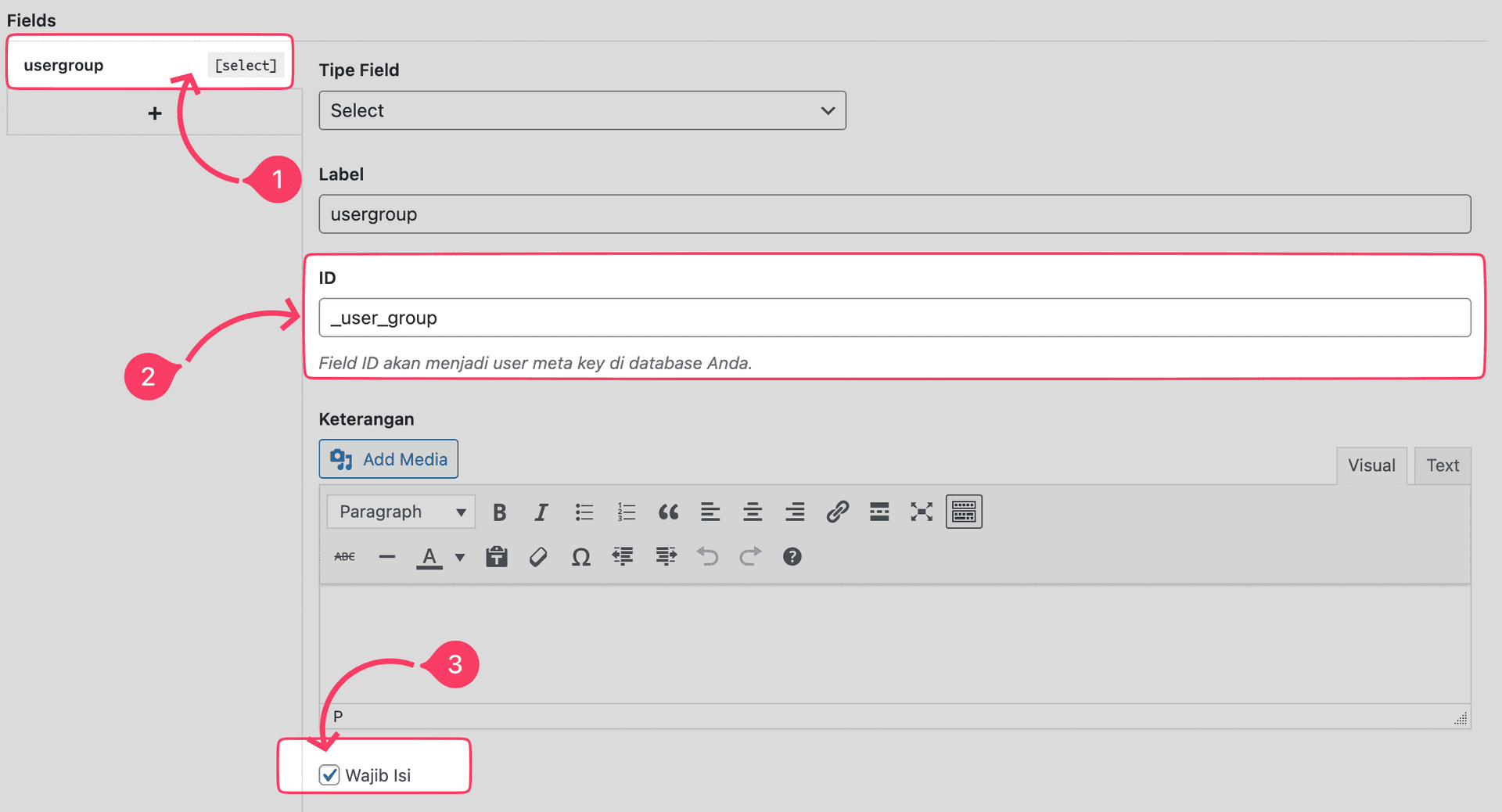
Task: Insert a special character
Action: pos(580,556)
